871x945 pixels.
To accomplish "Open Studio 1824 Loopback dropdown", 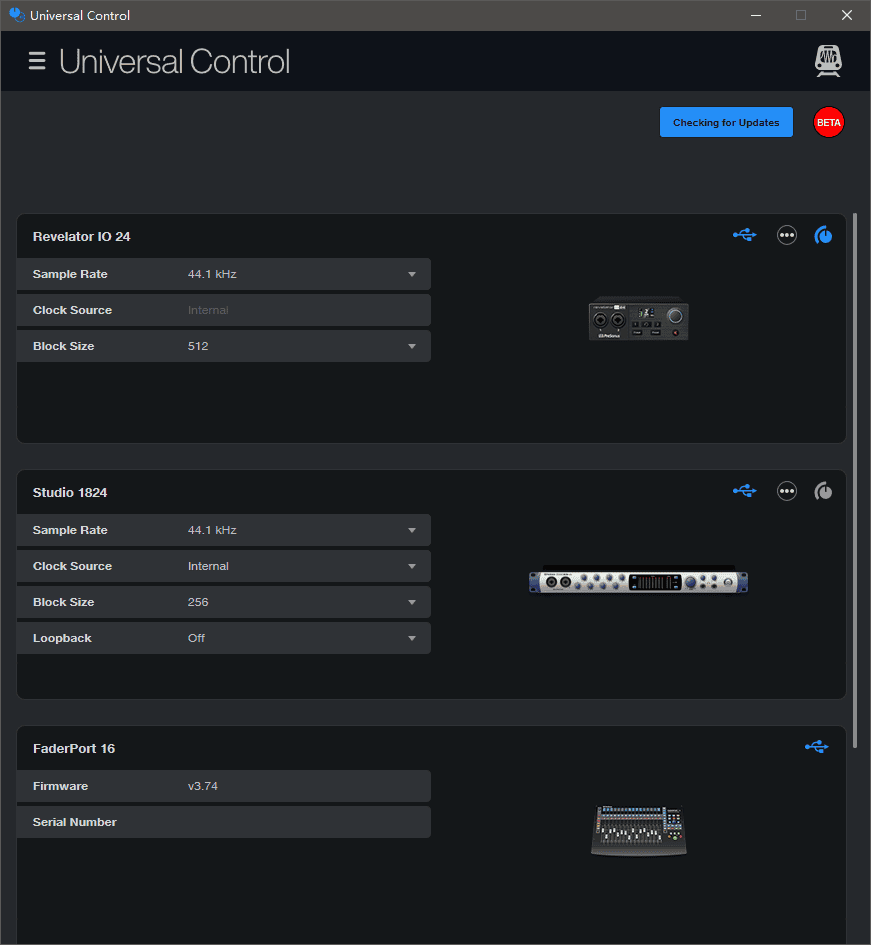I will 224,638.
